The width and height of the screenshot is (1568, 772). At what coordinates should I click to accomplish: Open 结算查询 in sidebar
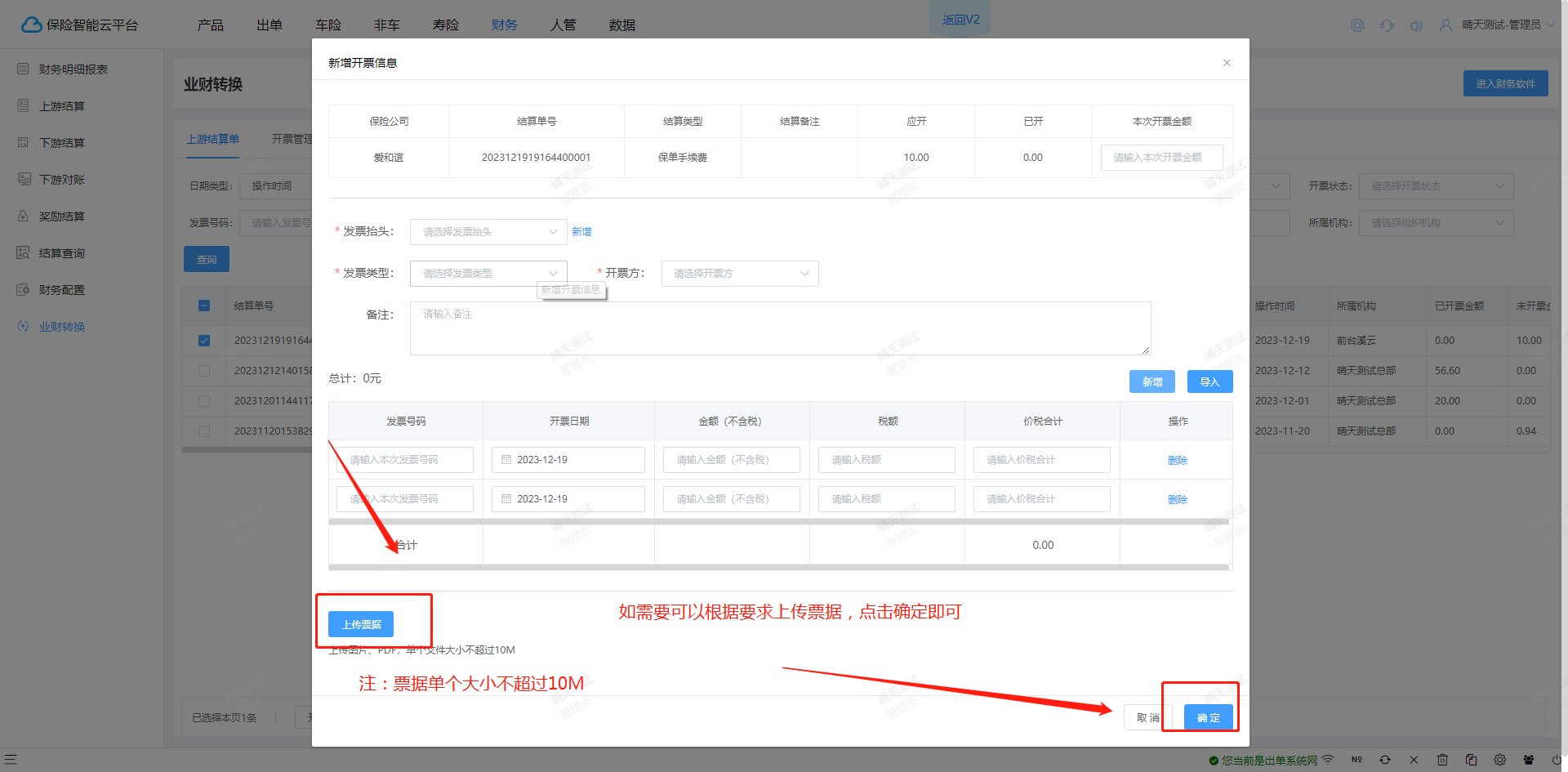[61, 253]
